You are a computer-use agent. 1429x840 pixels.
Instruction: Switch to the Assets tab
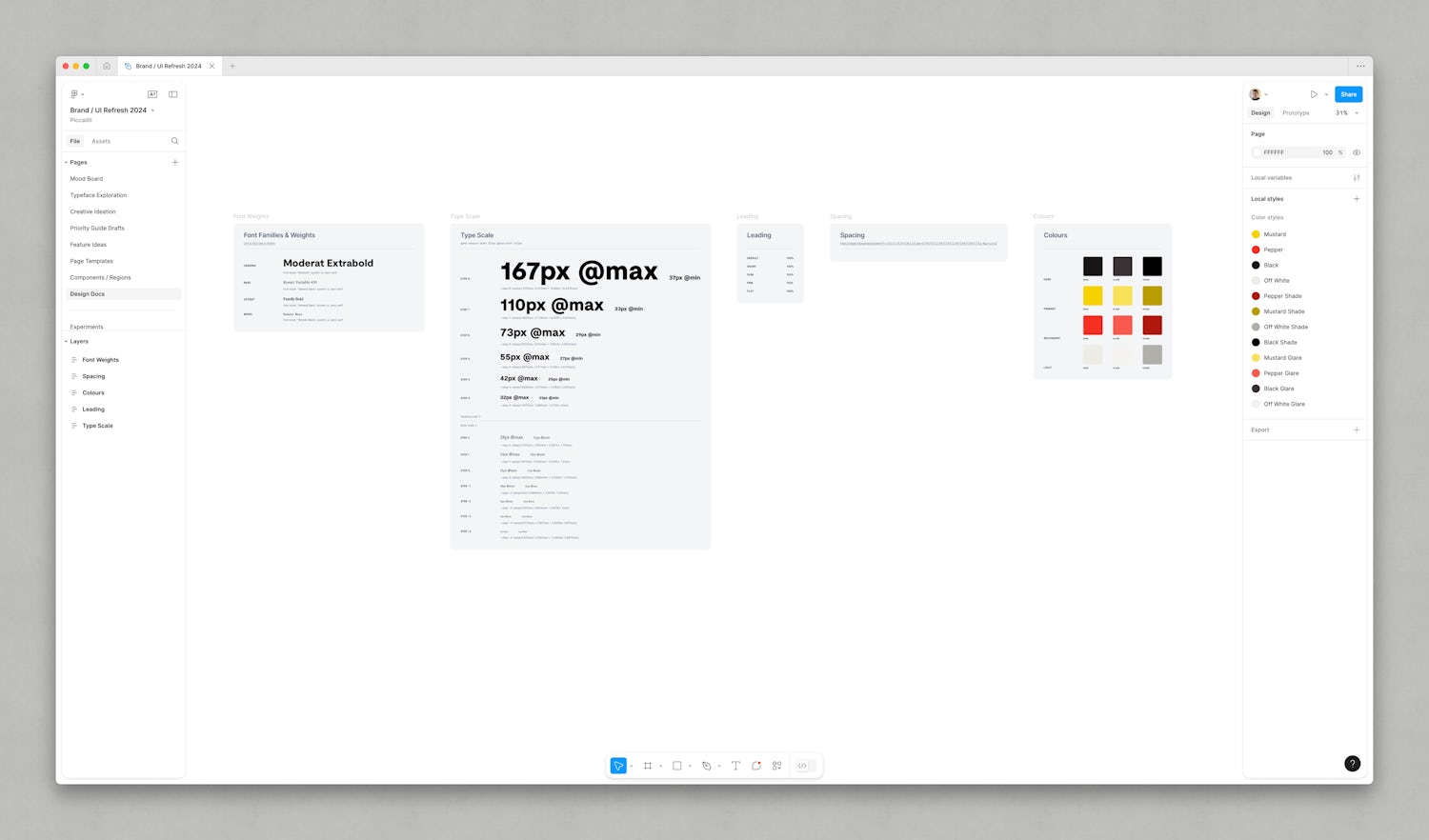101,141
